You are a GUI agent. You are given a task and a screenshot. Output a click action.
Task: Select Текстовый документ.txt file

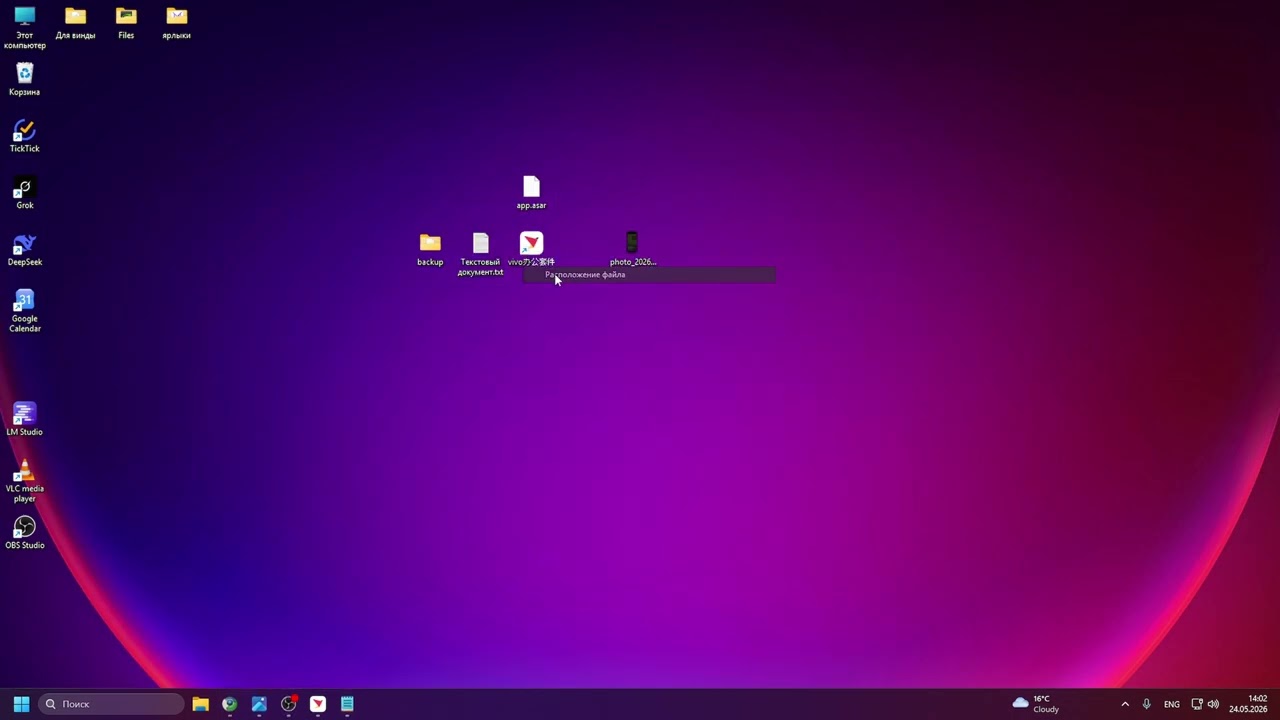481,255
